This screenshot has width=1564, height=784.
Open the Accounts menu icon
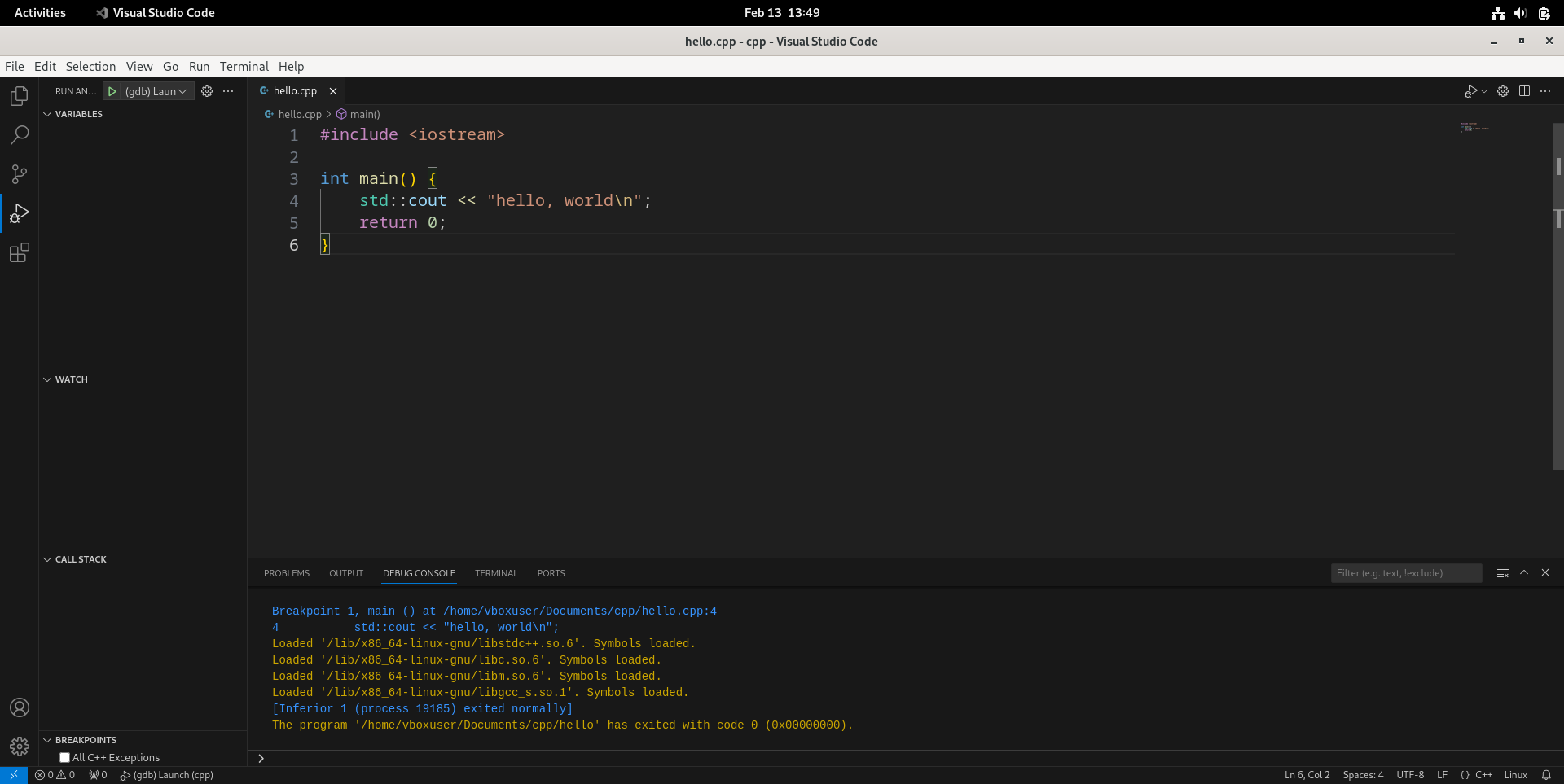20,707
